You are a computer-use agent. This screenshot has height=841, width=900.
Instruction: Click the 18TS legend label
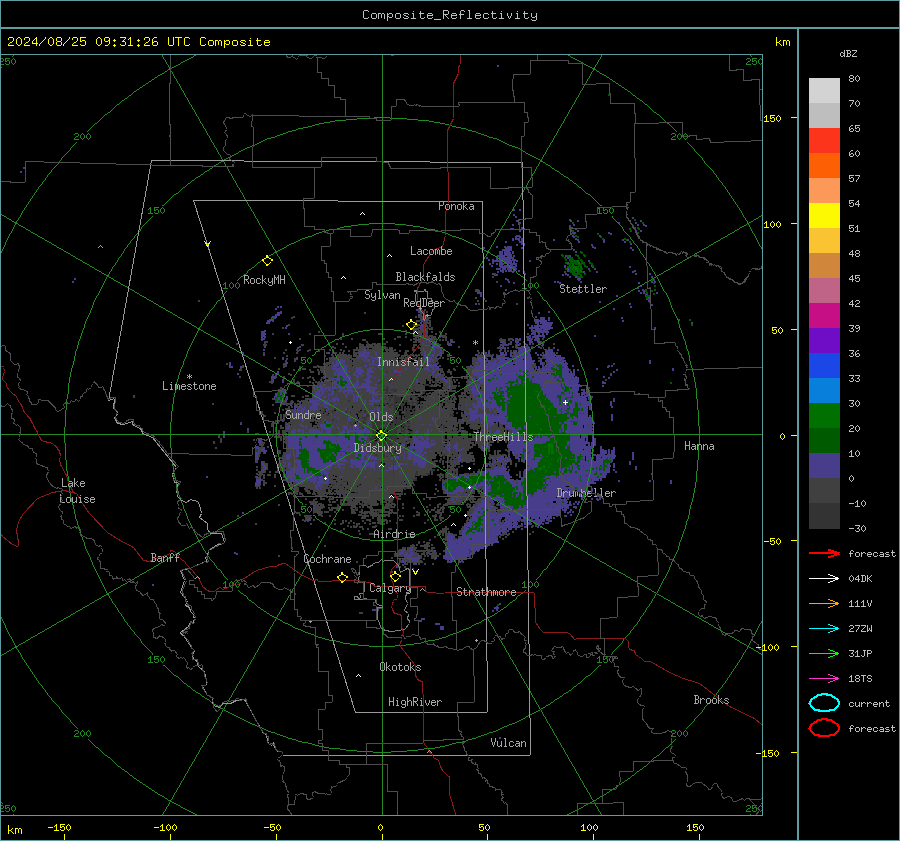pyautogui.click(x=860, y=679)
